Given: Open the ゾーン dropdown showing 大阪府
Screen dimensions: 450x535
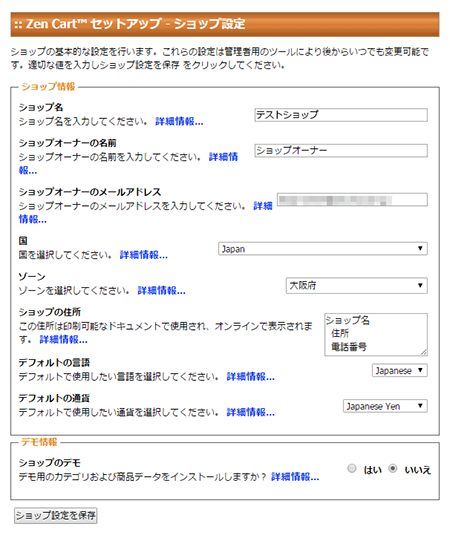Looking at the screenshot, I should (x=357, y=285).
